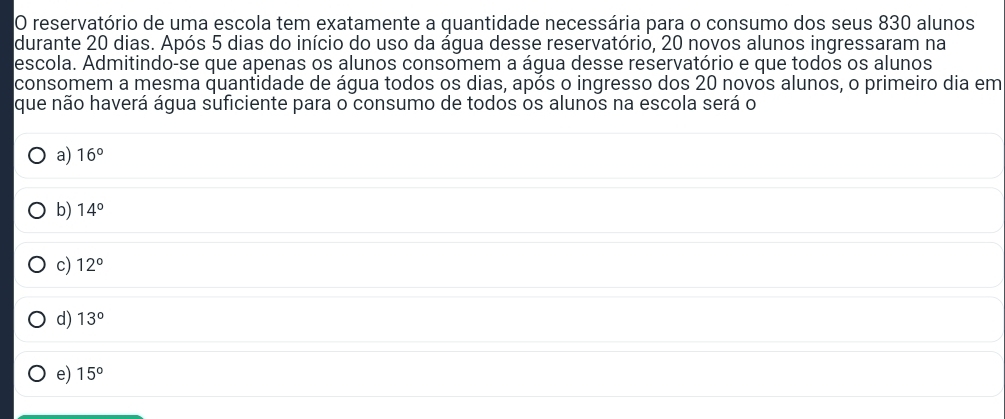Click the dark sidebar strip at left edge
Image resolution: width=1005 pixels, height=419 pixels.
pos(6,210)
